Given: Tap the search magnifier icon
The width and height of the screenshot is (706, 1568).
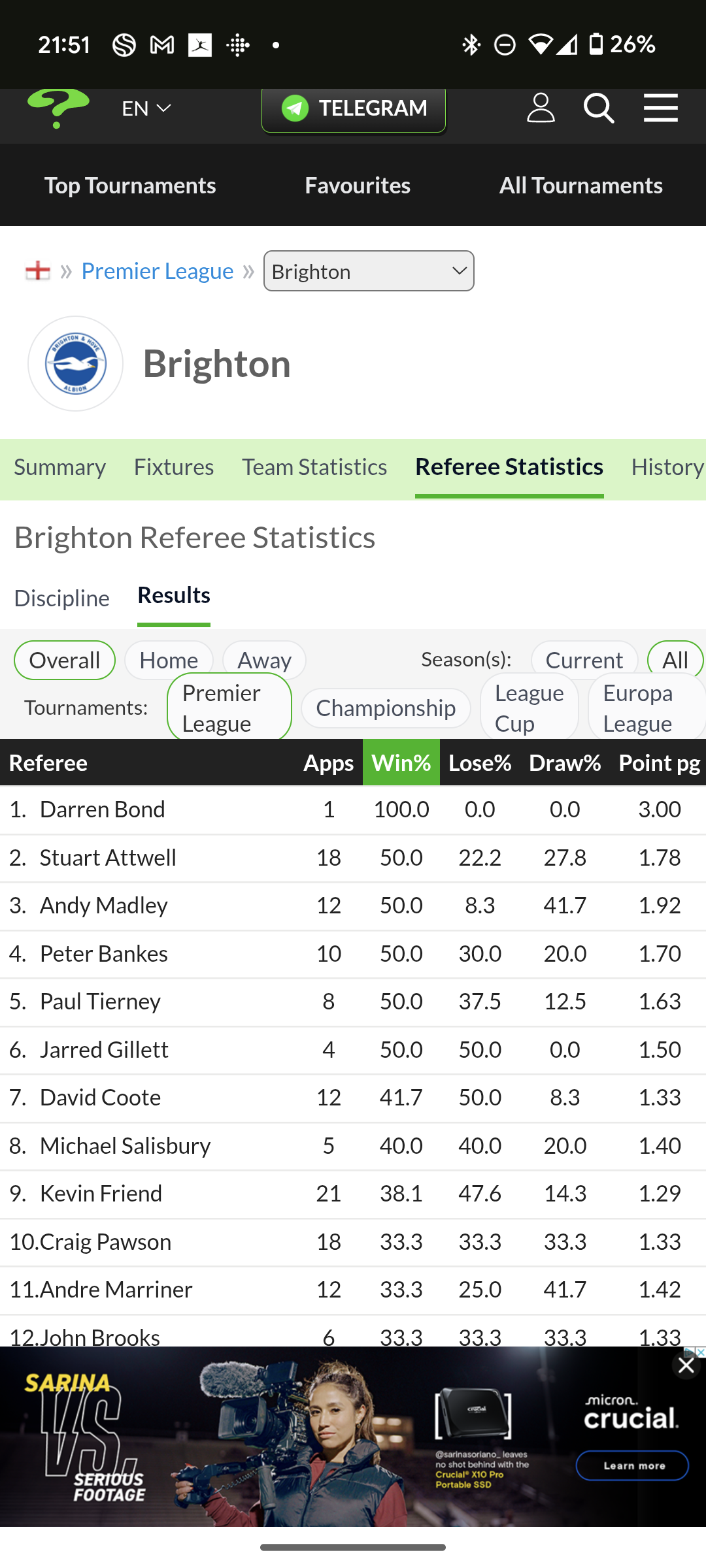Looking at the screenshot, I should coord(599,108).
